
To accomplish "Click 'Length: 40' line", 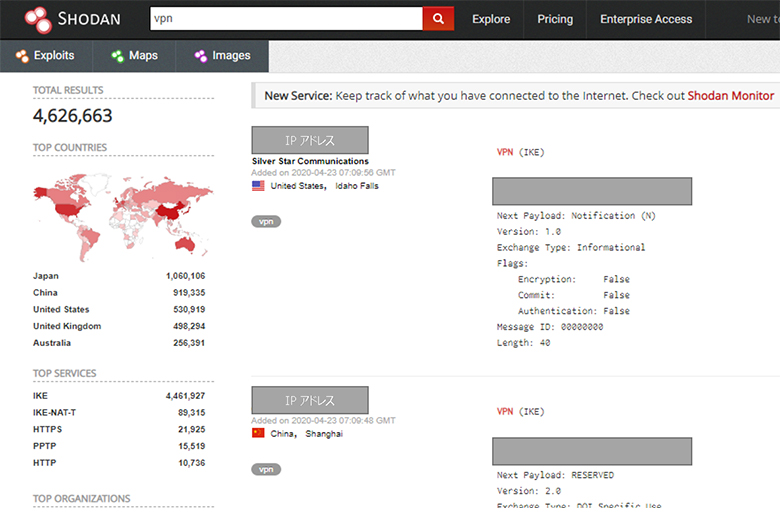I will [523, 343].
